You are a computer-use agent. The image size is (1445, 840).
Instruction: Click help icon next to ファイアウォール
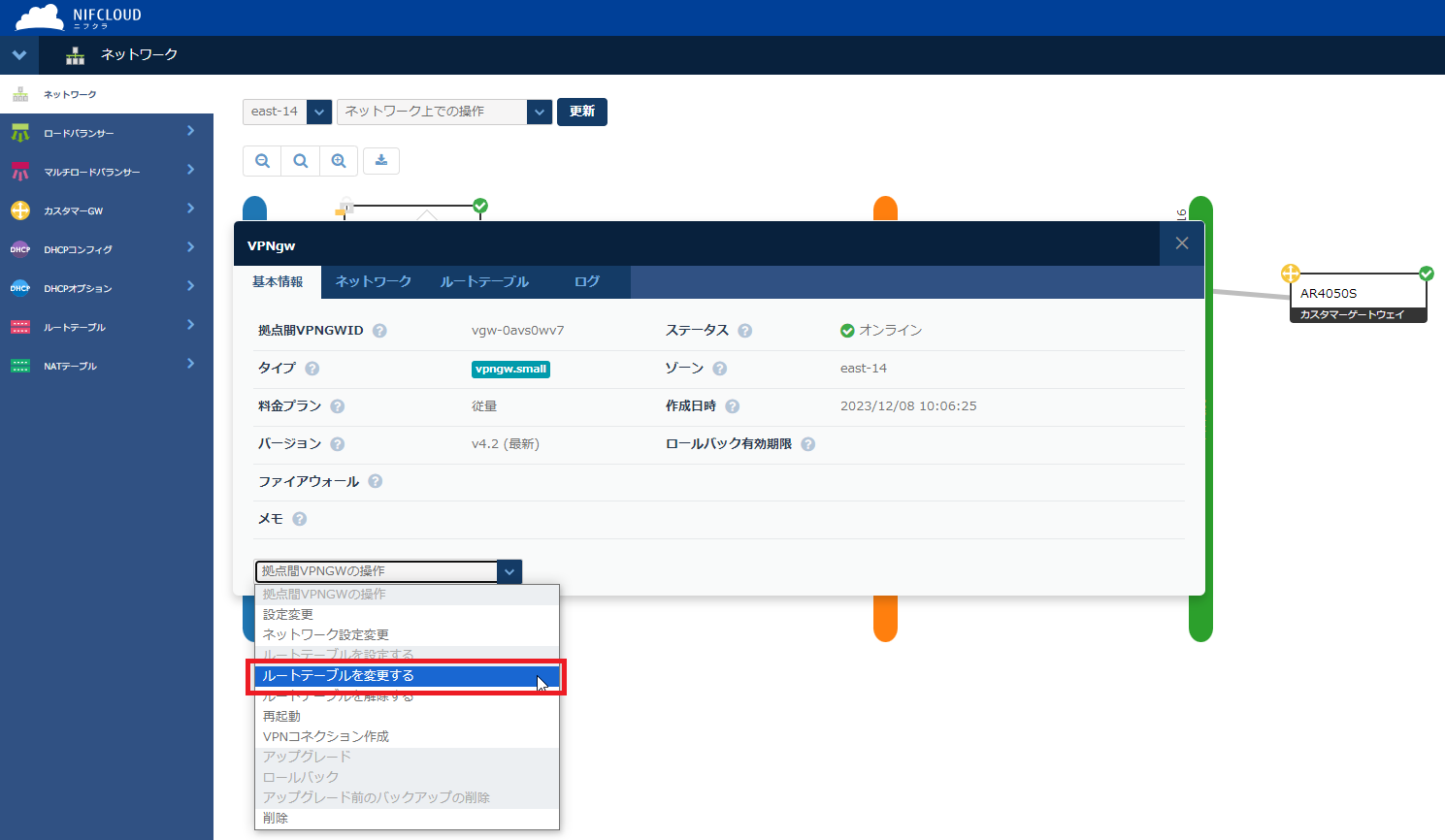(376, 481)
